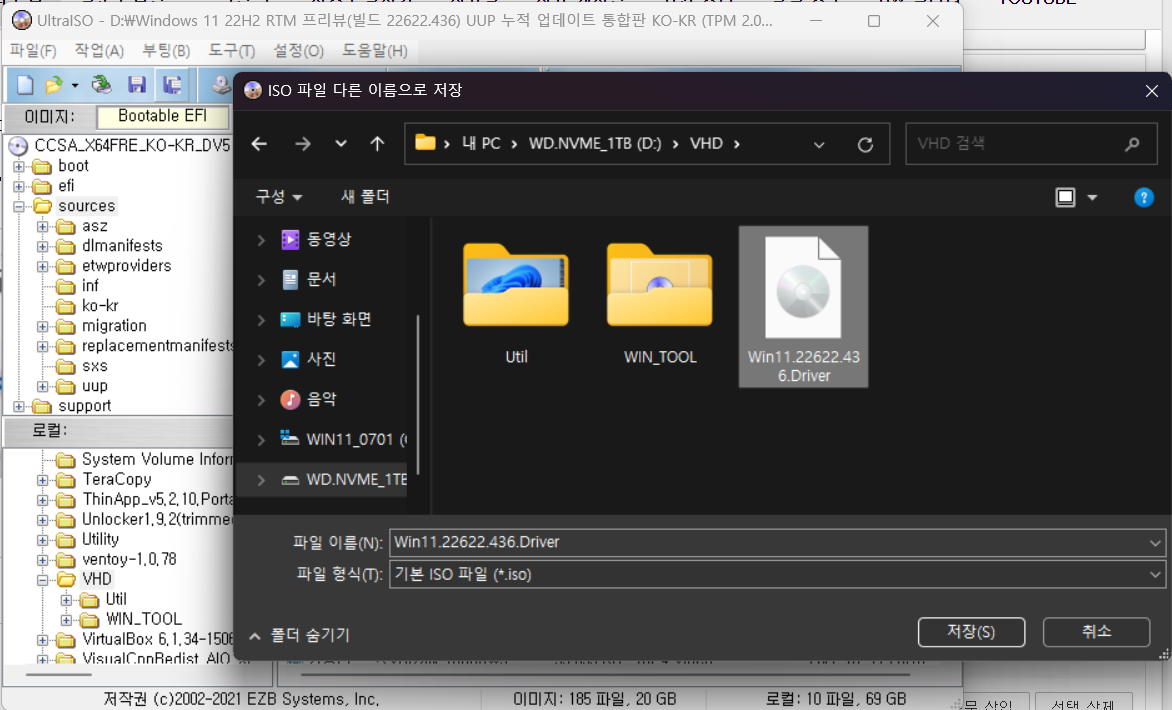Click the view layout icon
Image resolution: width=1172 pixels, height=710 pixels.
(x=1065, y=197)
